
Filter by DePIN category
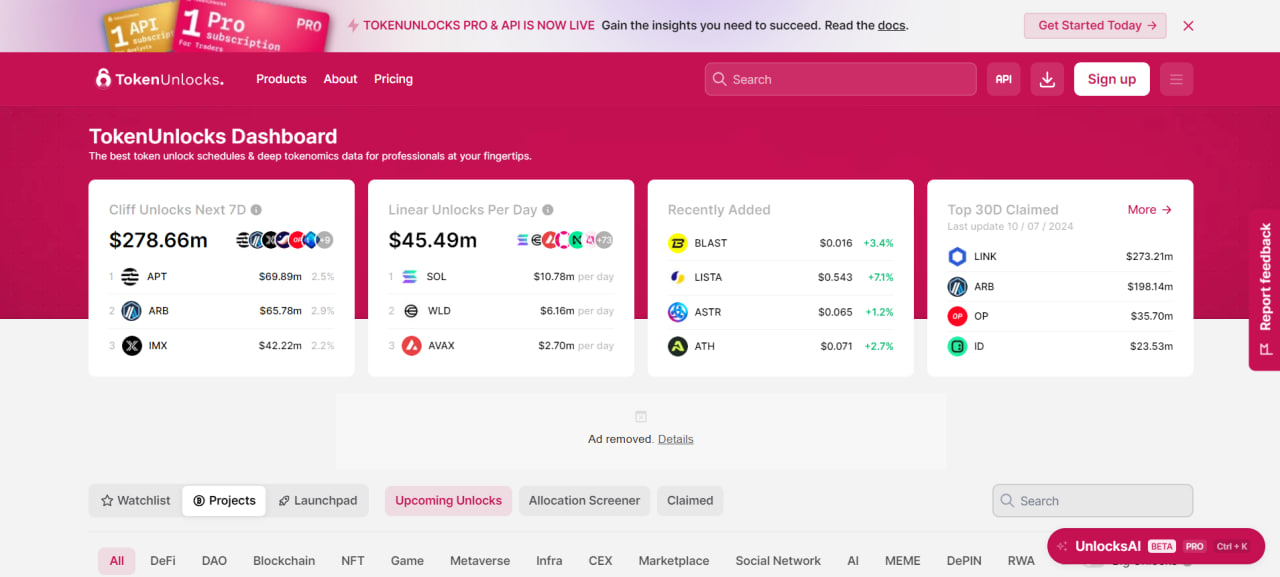pos(964,561)
